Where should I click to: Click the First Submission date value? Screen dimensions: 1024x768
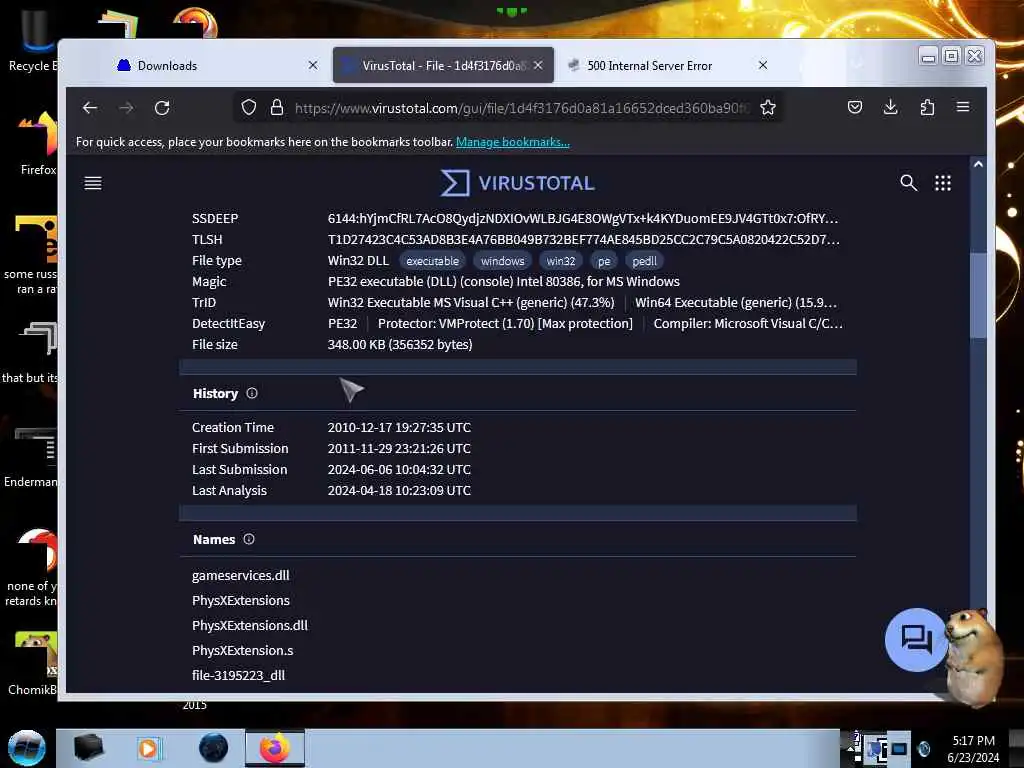click(399, 448)
